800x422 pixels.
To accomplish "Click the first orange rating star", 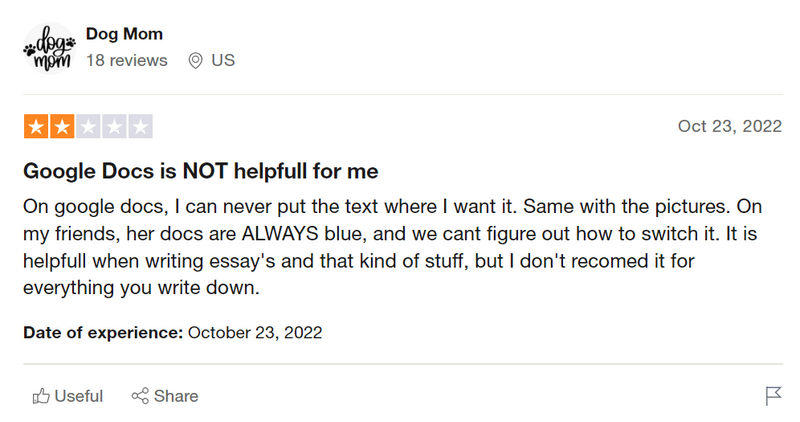I will pos(36,127).
